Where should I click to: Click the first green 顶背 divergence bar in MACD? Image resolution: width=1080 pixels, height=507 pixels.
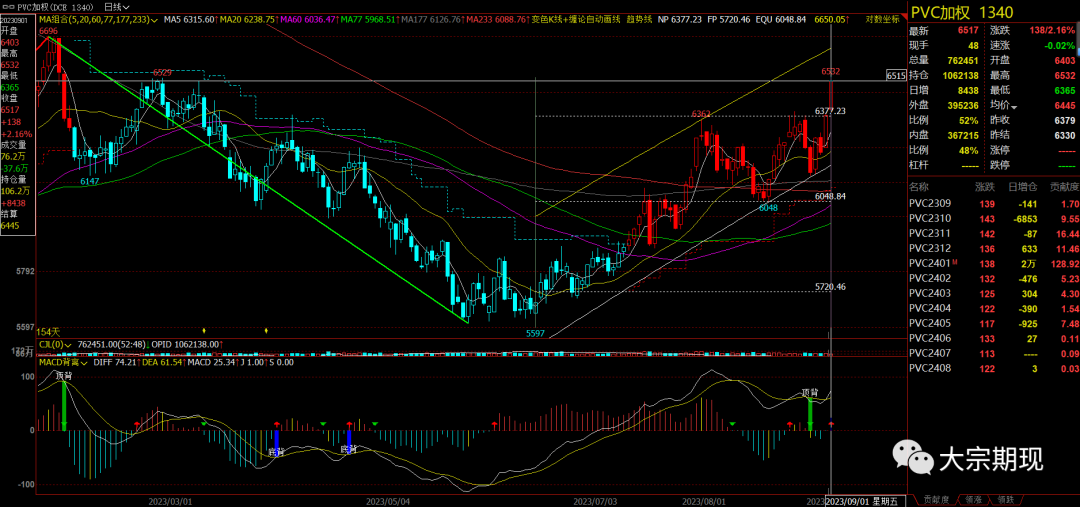pyautogui.click(x=64, y=406)
